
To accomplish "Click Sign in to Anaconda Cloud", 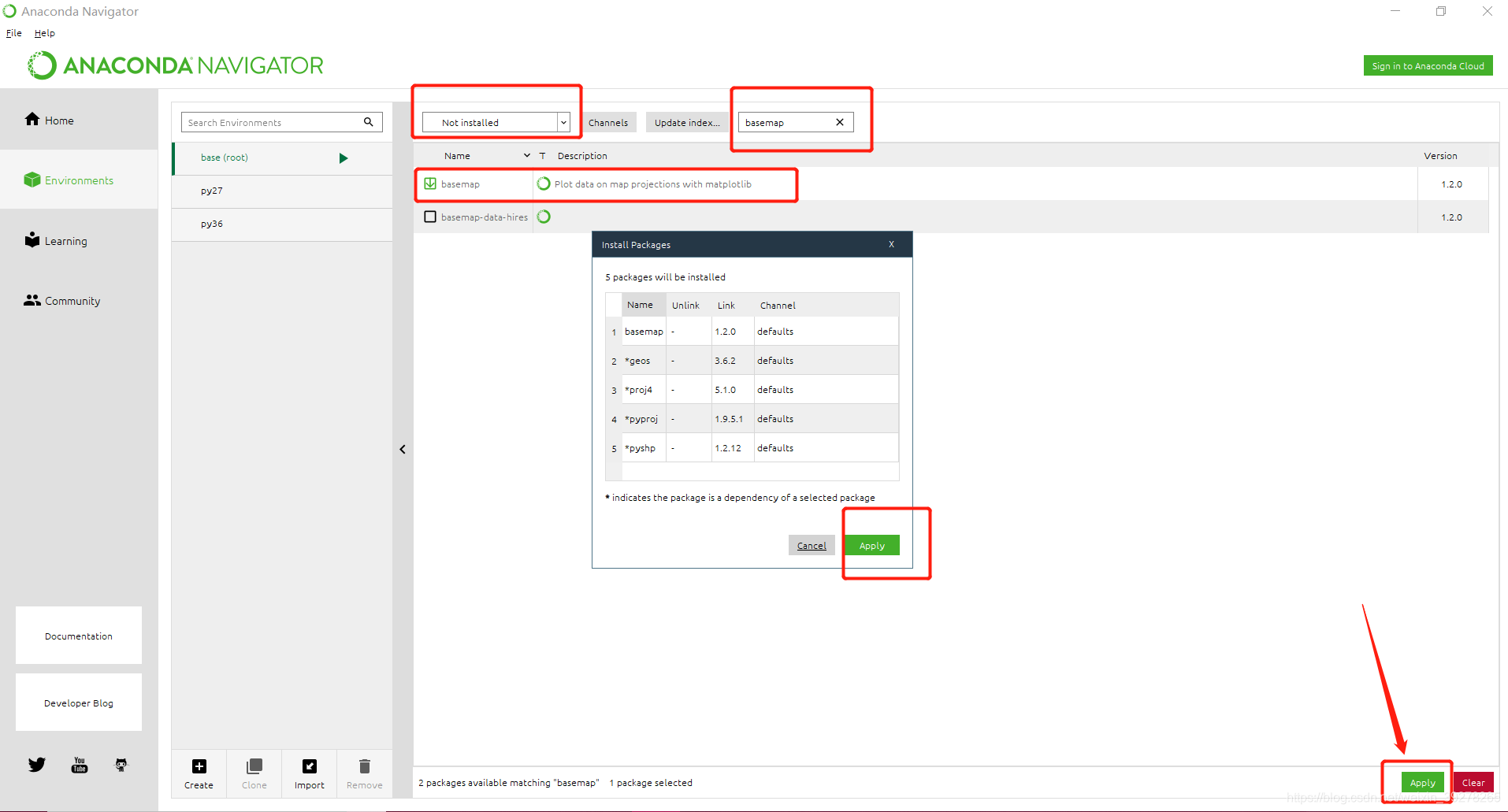I will click(x=1428, y=66).
